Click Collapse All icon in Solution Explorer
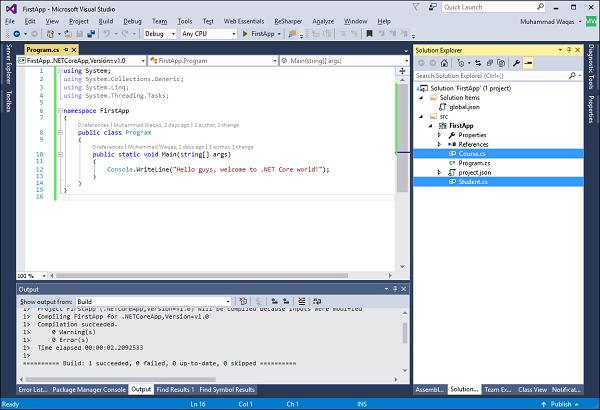 coord(488,62)
